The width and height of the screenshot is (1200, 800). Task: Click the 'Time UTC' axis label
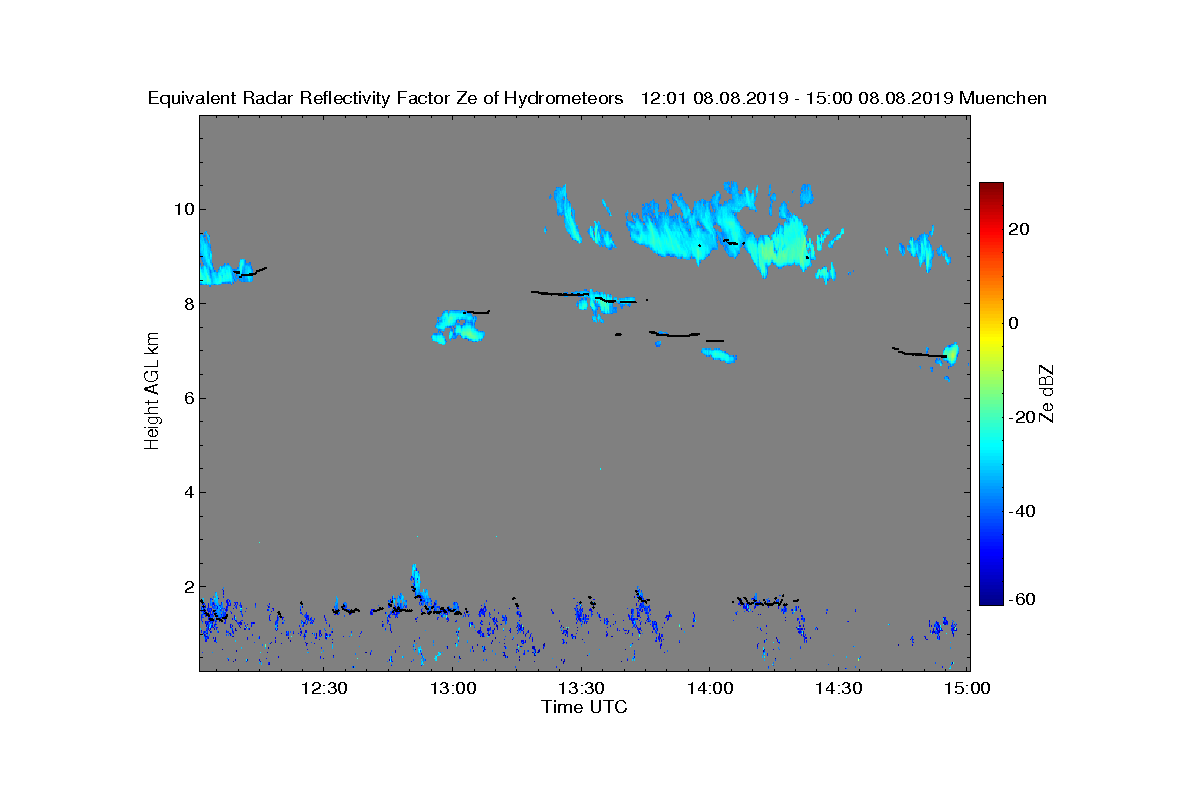[x=585, y=707]
